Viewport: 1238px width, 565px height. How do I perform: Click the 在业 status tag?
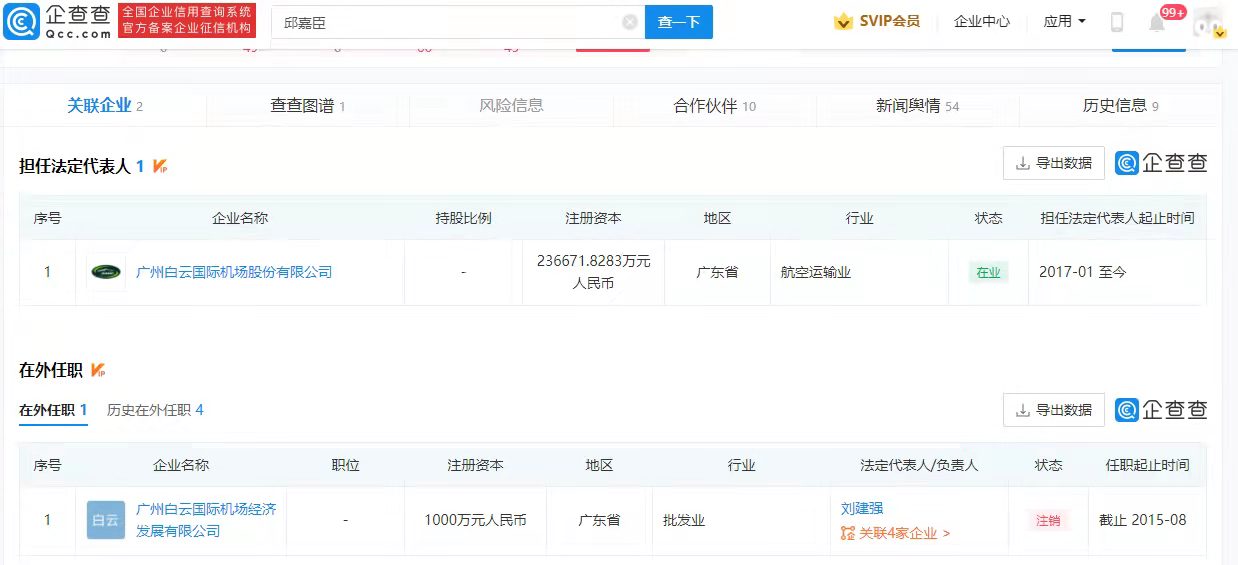(x=988, y=272)
